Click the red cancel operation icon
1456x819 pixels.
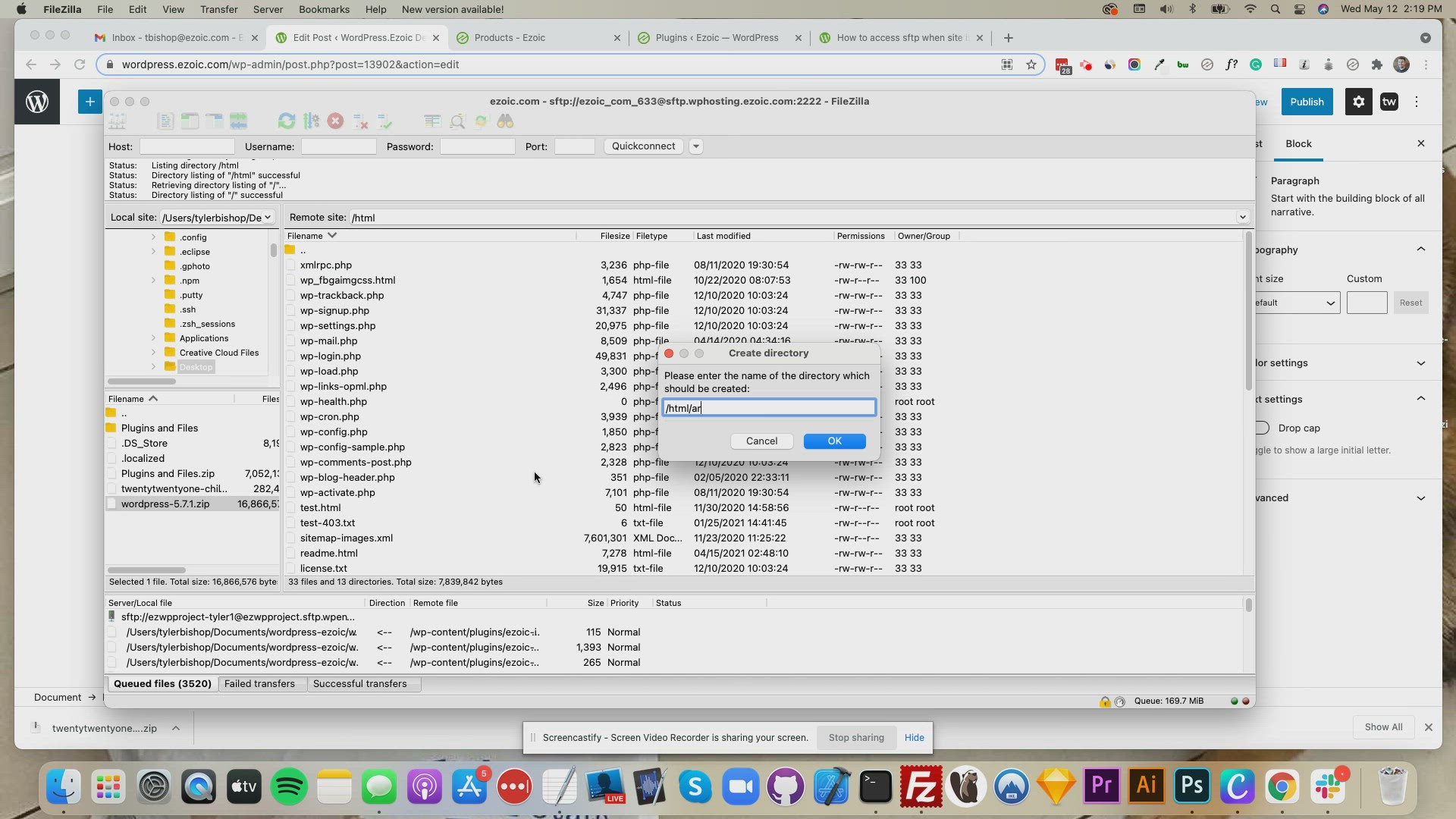[x=335, y=121]
